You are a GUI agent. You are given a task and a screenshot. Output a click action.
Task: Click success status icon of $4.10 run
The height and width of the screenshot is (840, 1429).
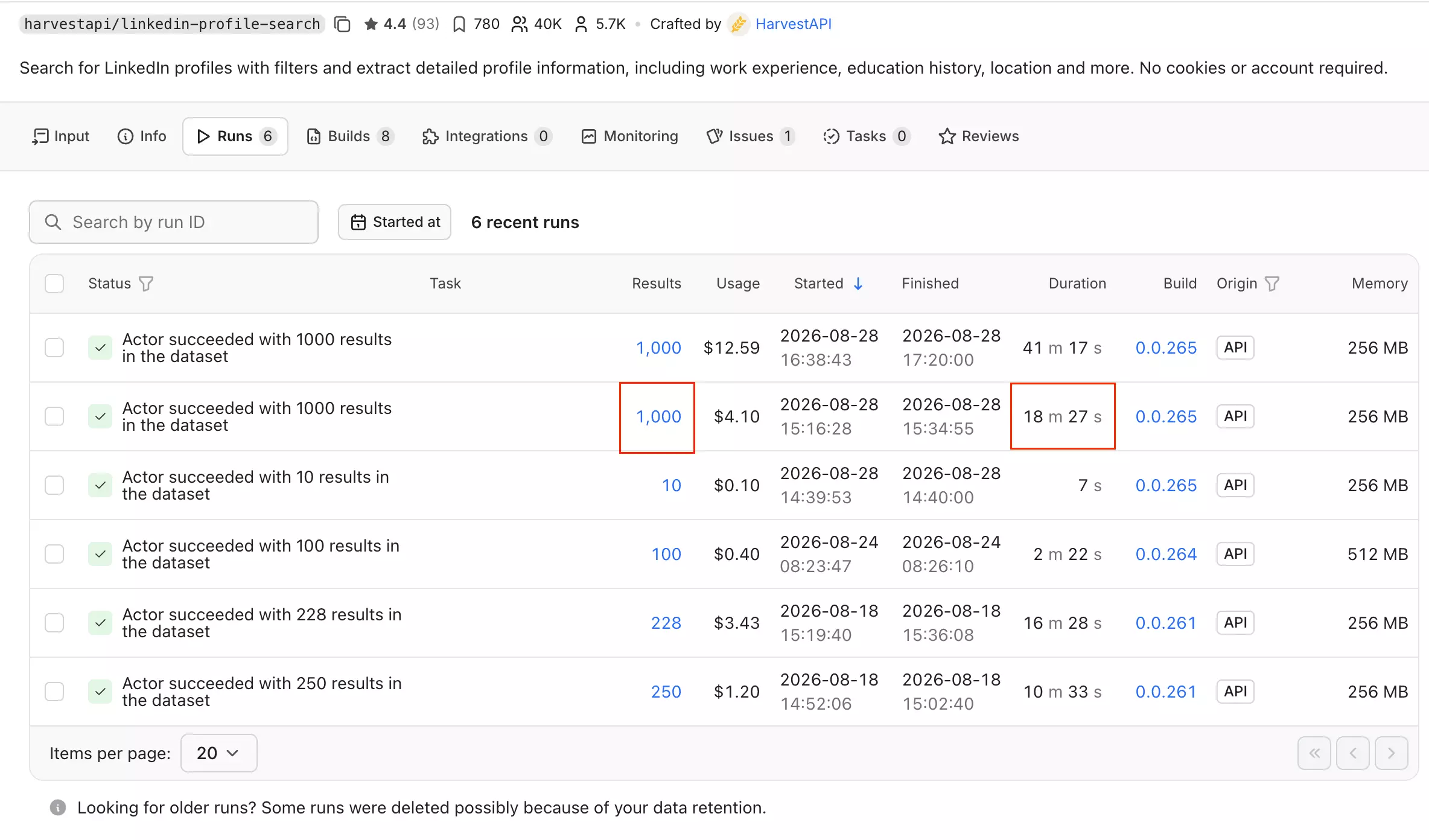[100, 416]
